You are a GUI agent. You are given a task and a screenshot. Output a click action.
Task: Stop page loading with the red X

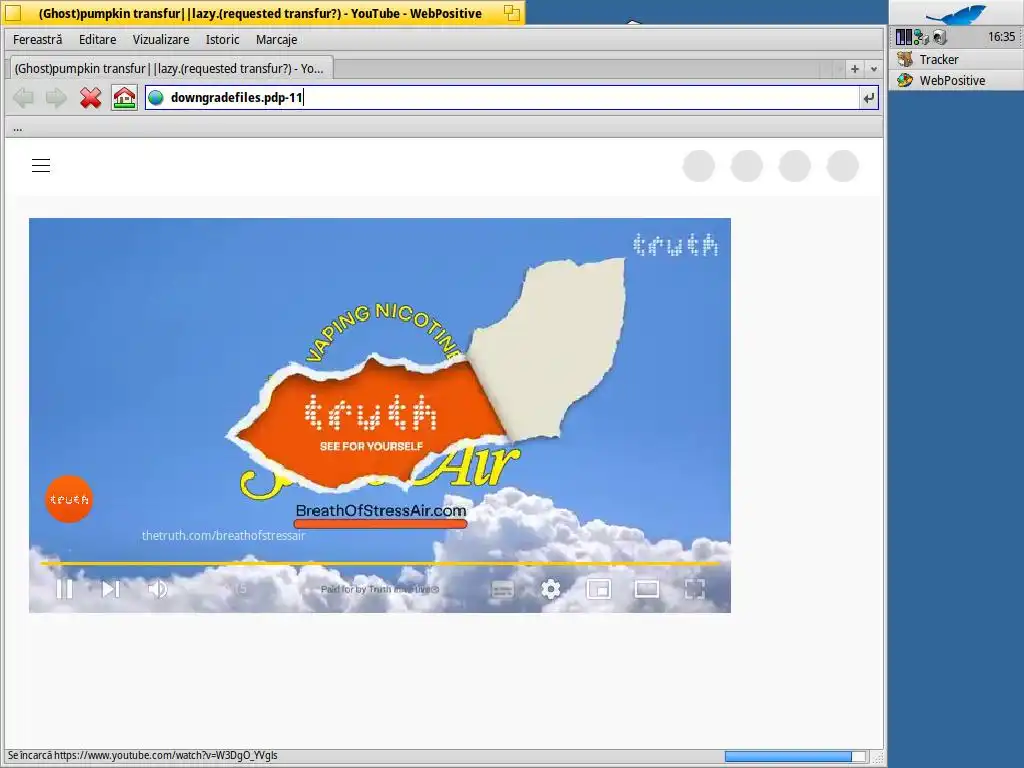(x=91, y=98)
